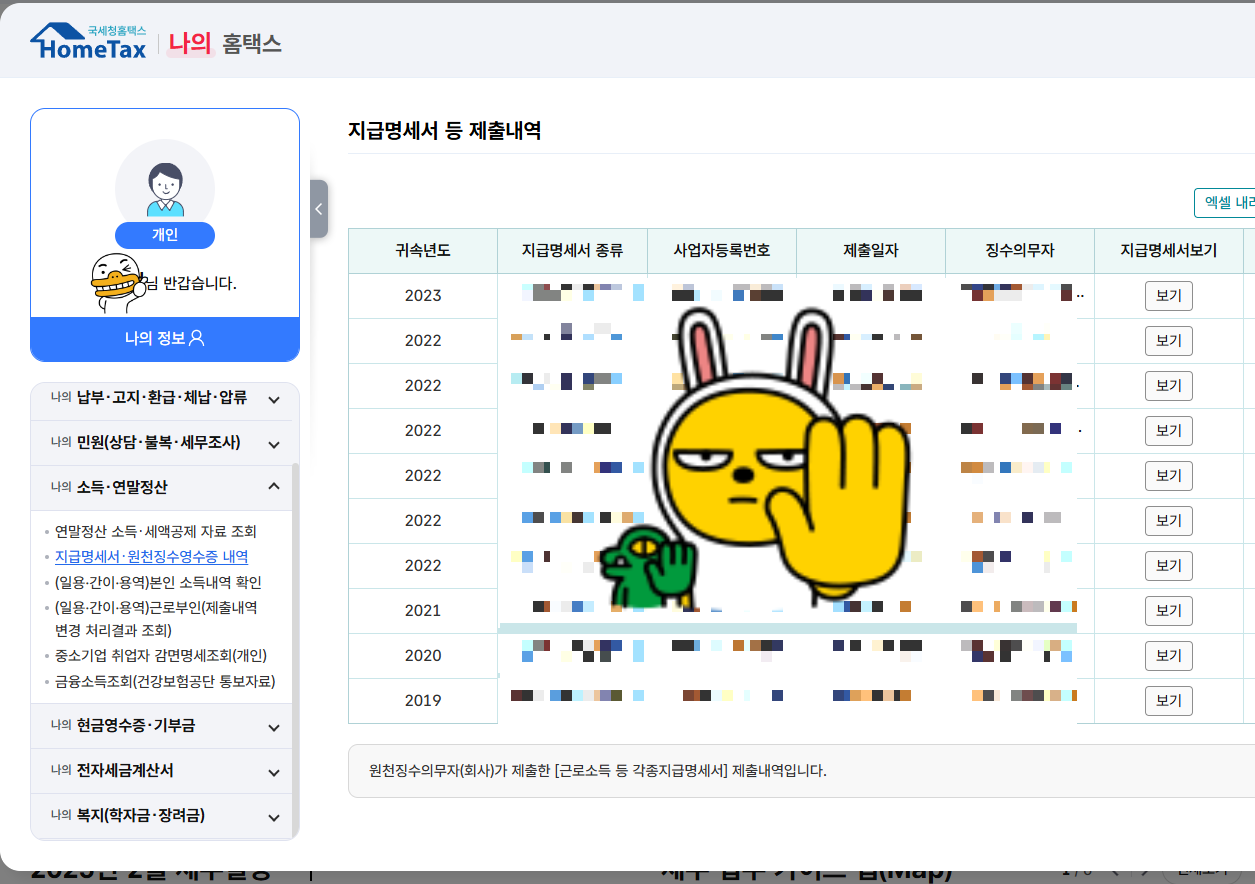Screen dimensions: 1255x884
Task: Click 지급명세서 종류 column header
Action: point(572,251)
